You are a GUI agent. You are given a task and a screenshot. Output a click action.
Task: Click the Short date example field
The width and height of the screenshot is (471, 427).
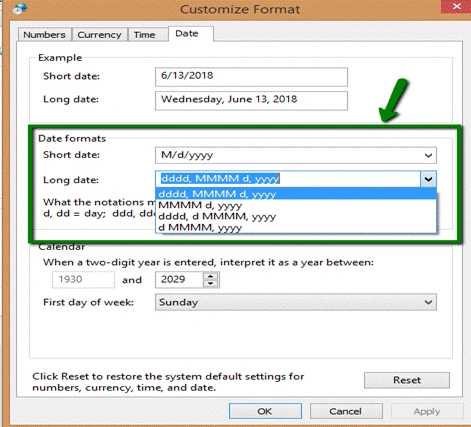click(251, 76)
